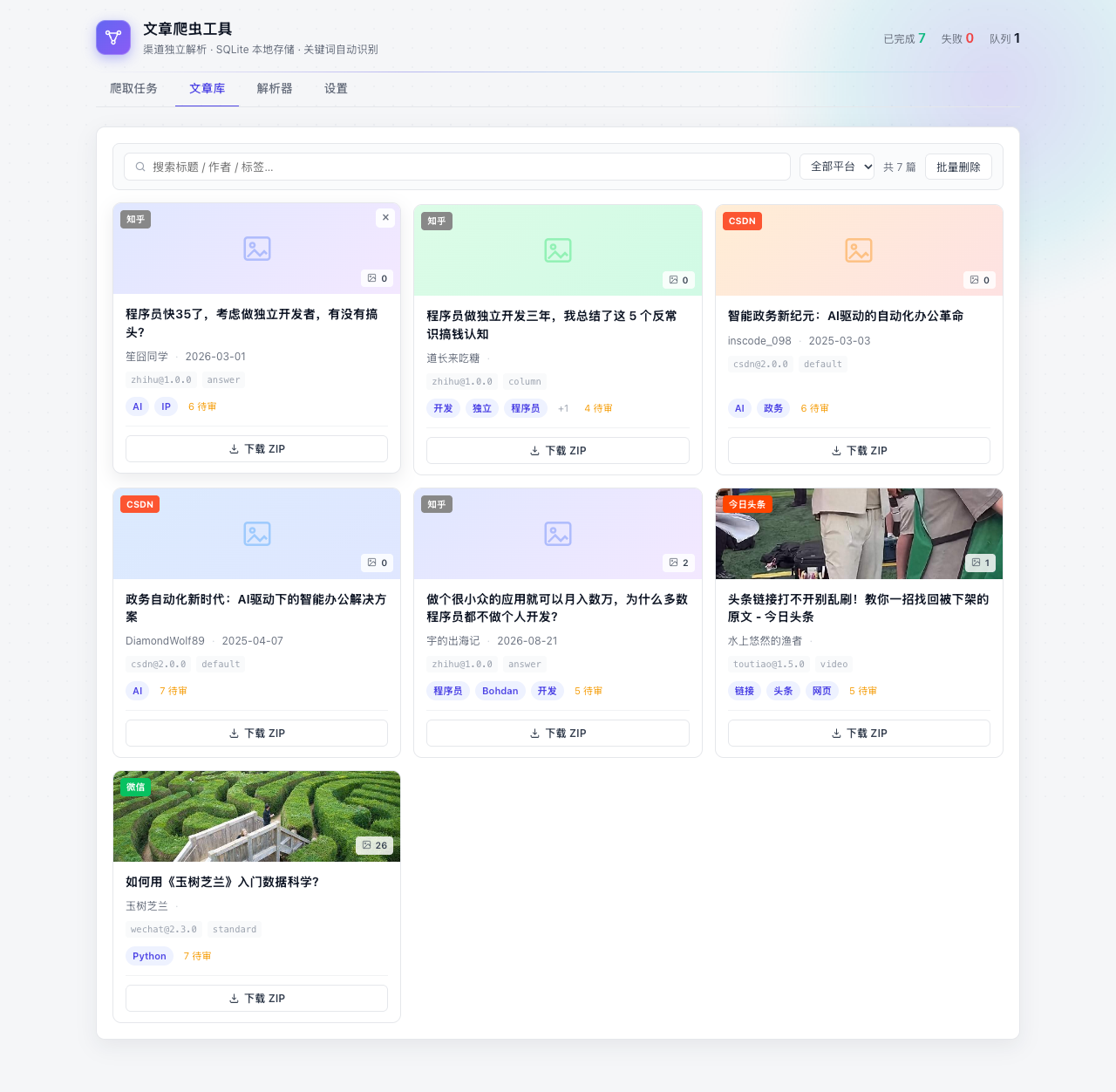Download ZIP for '头条链接打不开' article

(859, 734)
